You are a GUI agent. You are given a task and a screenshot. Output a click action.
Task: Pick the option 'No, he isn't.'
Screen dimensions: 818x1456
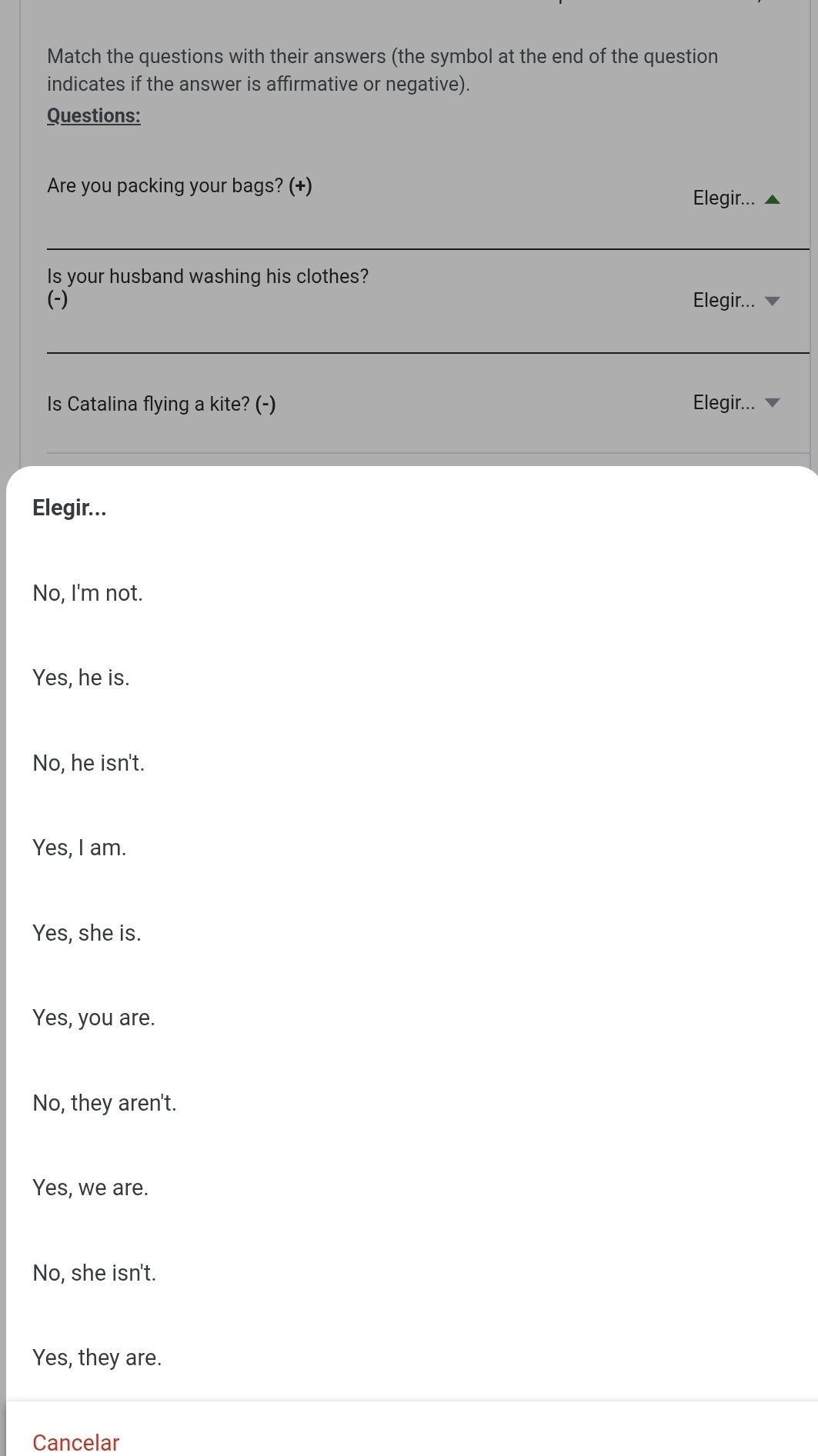coord(88,763)
